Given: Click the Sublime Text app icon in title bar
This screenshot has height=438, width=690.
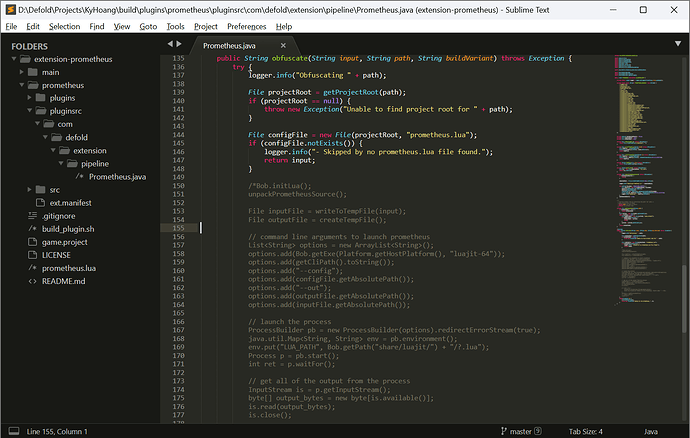Looking at the screenshot, I should [11, 10].
